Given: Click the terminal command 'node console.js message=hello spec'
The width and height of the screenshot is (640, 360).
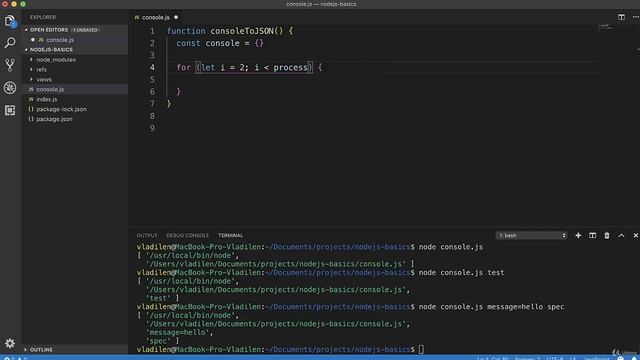Looking at the screenshot, I should pos(491,307).
